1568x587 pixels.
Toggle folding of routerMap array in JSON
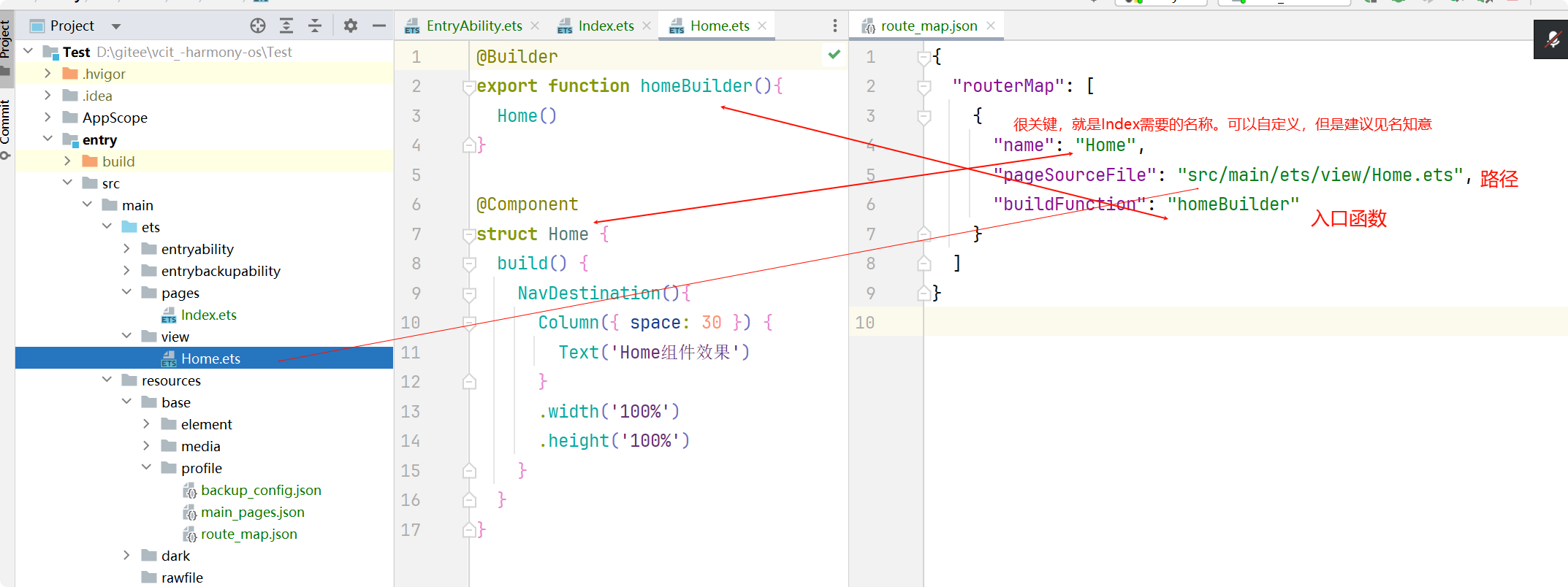[924, 87]
